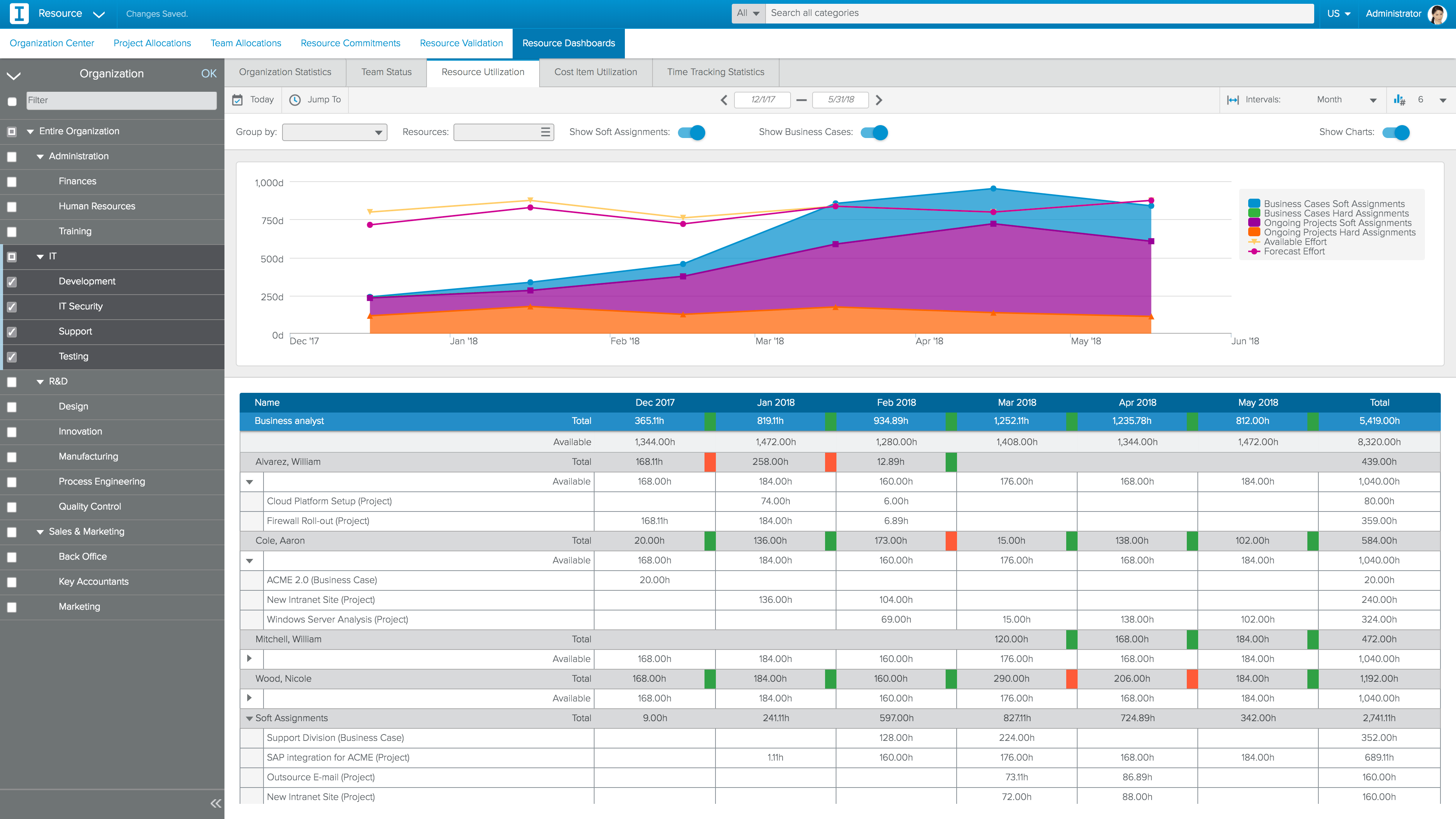Click Forecast Effort legend swatch
Screen dimensions: 1456x819
1254,251
